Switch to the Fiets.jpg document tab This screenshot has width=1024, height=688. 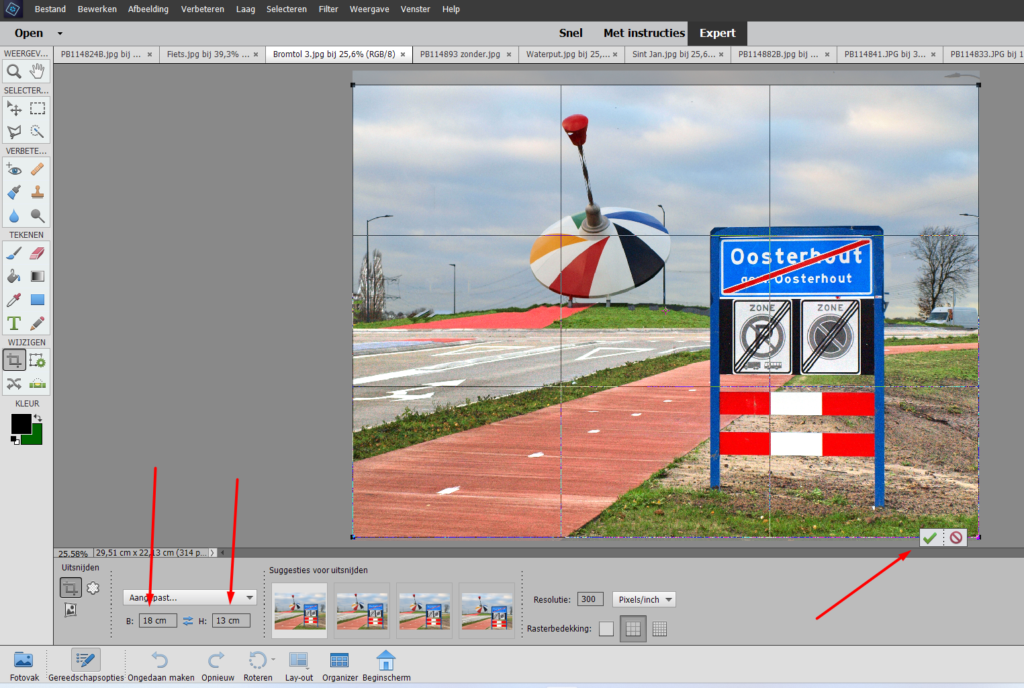pos(207,54)
